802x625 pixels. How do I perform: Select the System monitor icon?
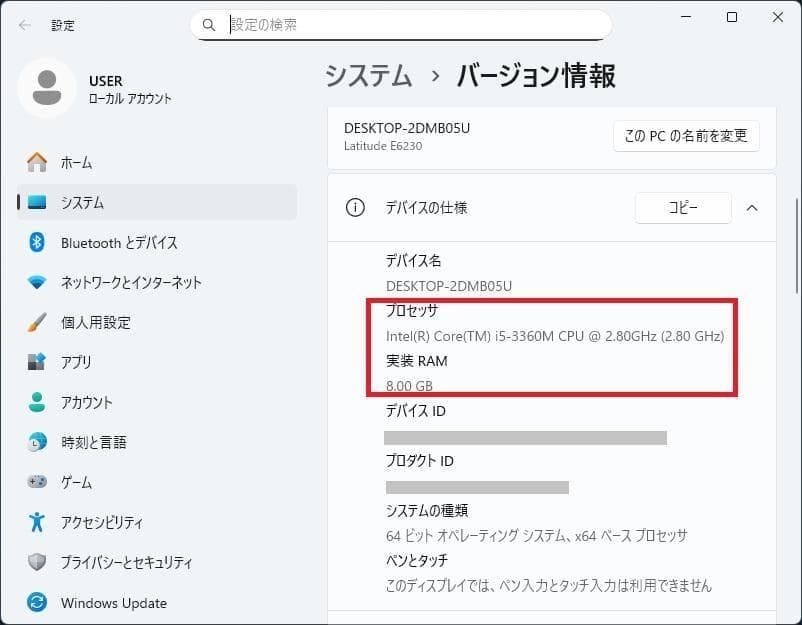tap(37, 202)
